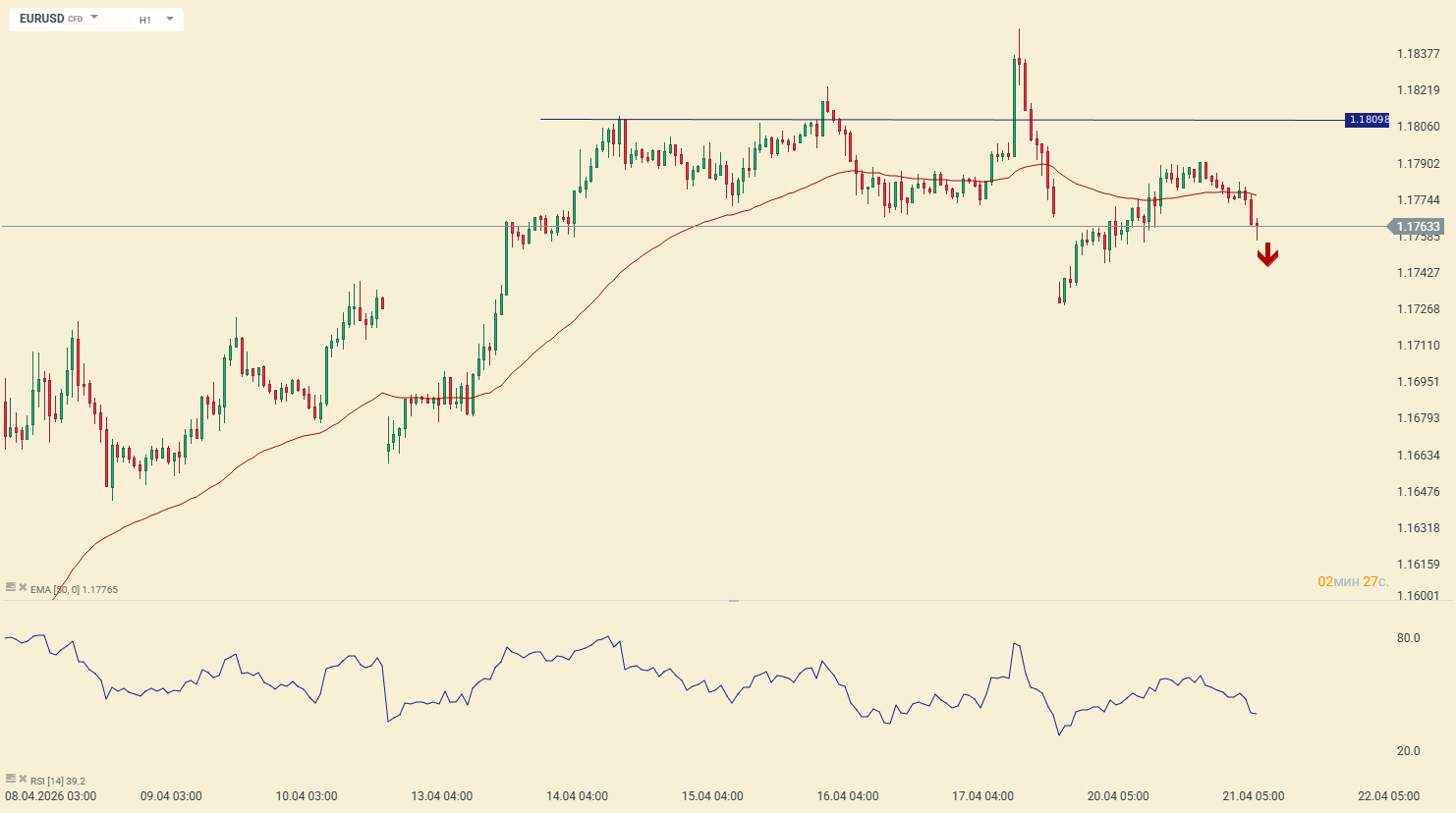
Task: Open EMA indicator settings icon
Action: tap(11, 587)
